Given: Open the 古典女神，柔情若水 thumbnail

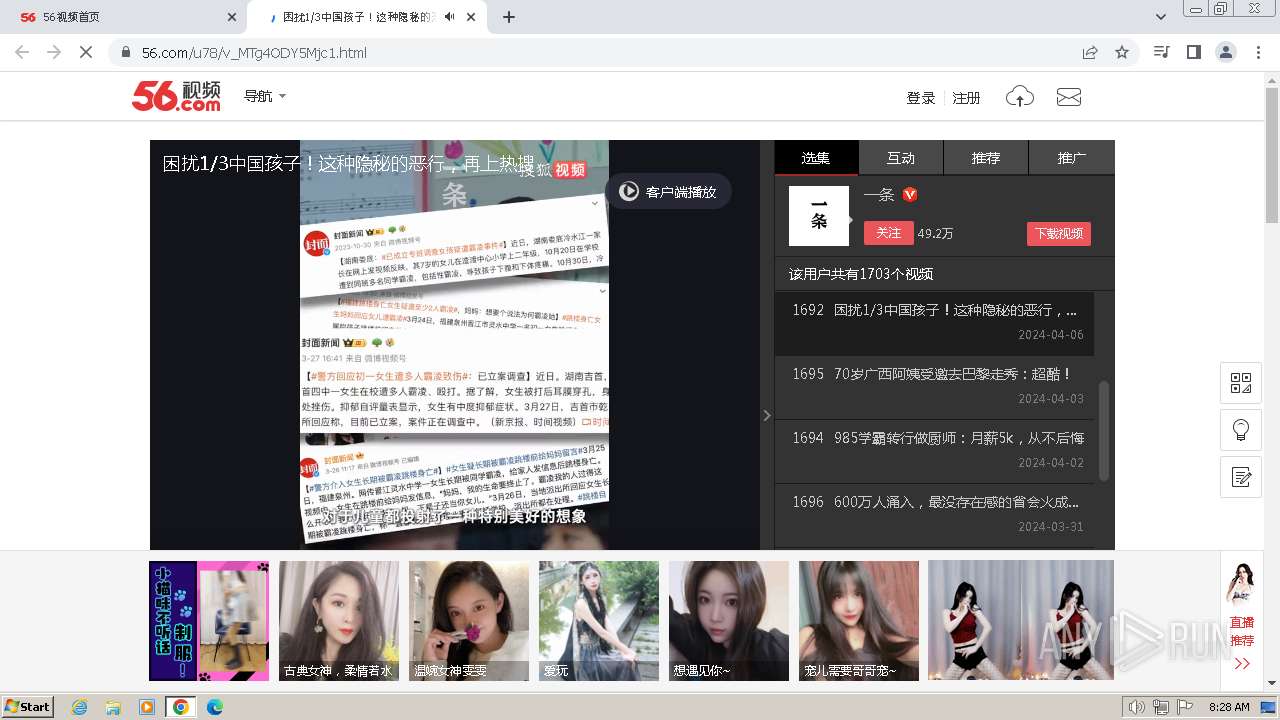Looking at the screenshot, I should [x=339, y=621].
